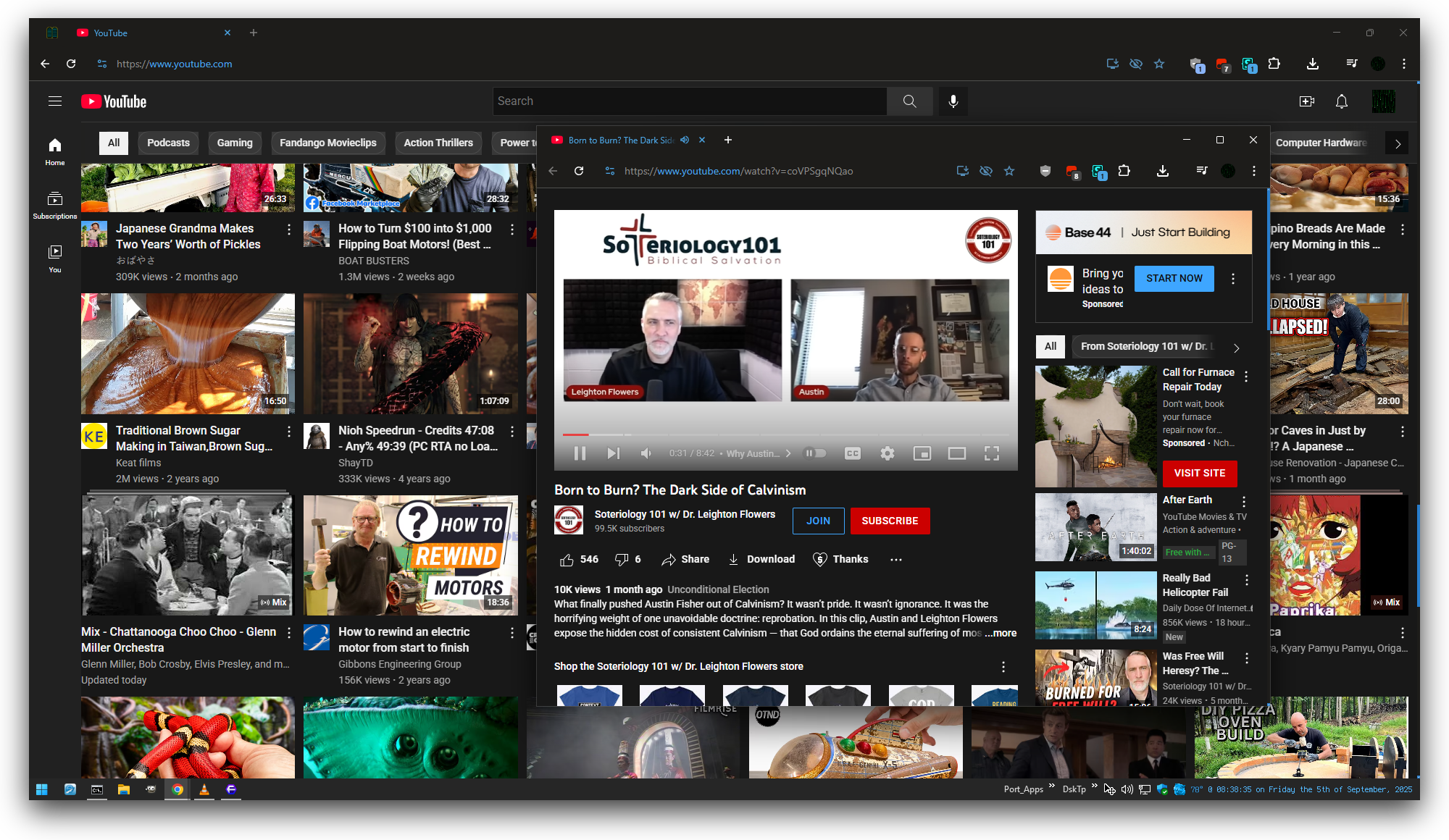Open the Create video icon
Image resolution: width=1449 pixels, height=840 pixels.
[1307, 101]
